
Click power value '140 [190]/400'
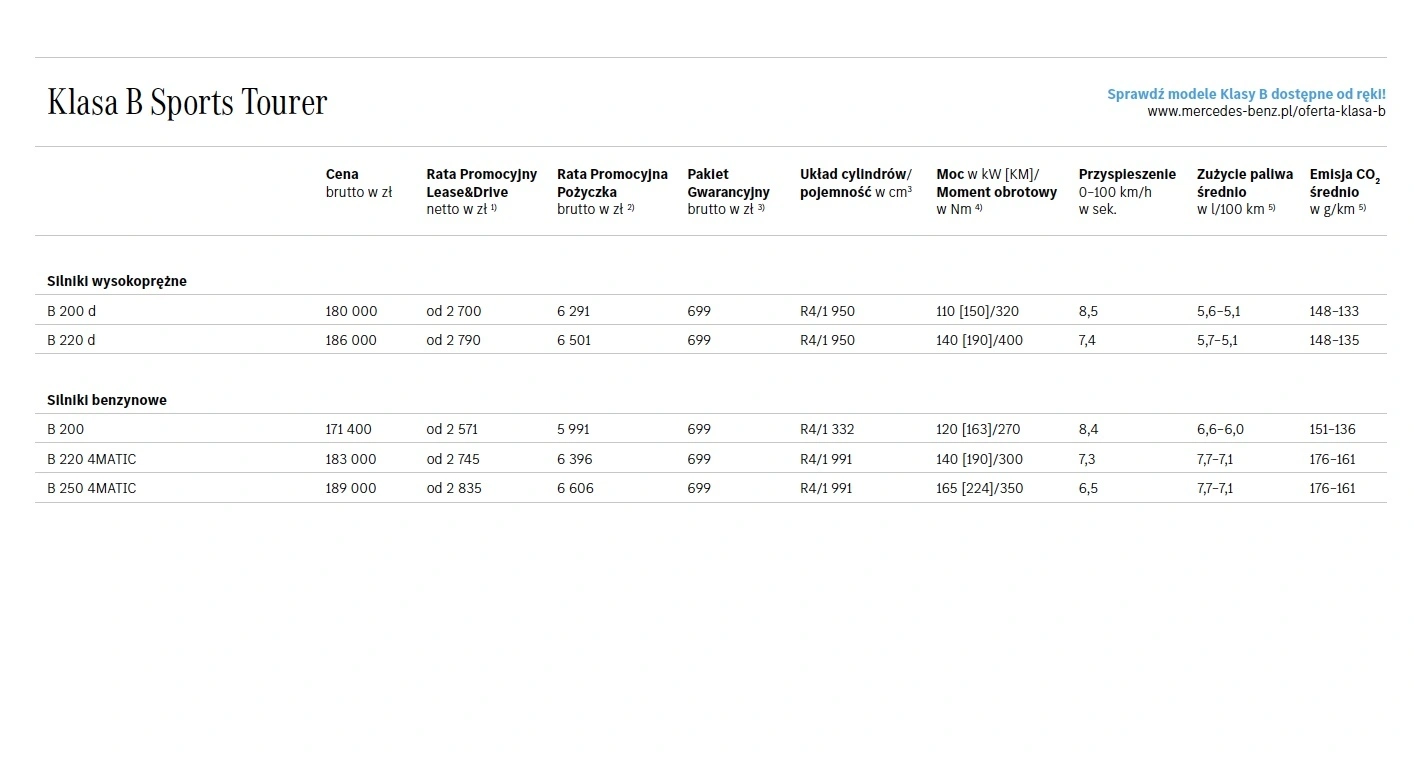[980, 340]
